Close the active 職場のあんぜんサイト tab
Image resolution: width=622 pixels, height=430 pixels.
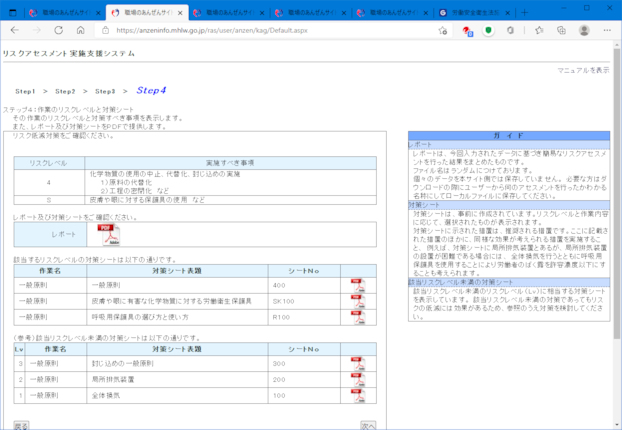click(180, 13)
